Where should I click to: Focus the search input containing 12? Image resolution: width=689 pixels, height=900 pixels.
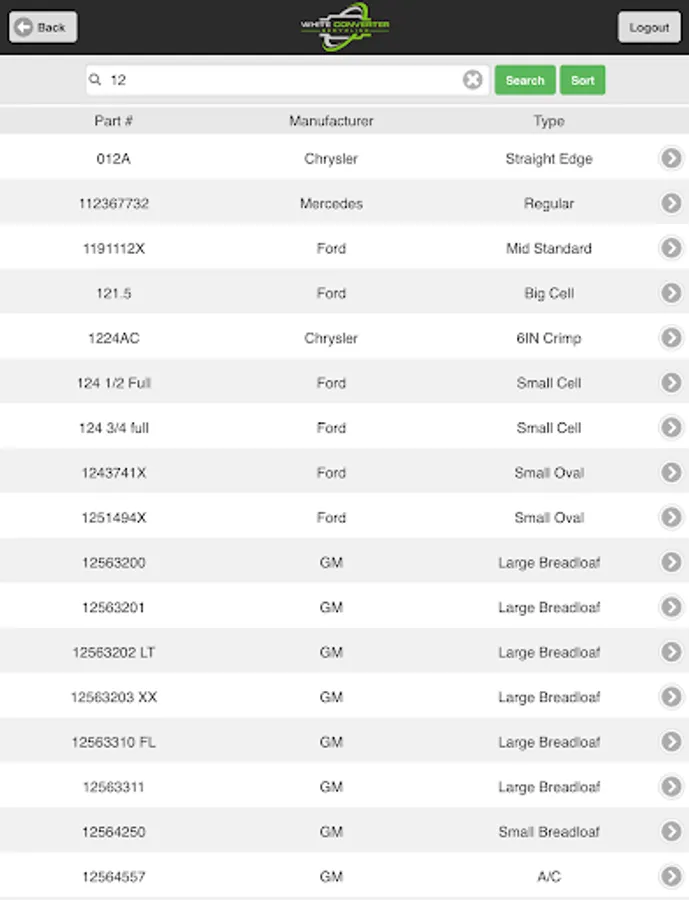click(x=280, y=80)
